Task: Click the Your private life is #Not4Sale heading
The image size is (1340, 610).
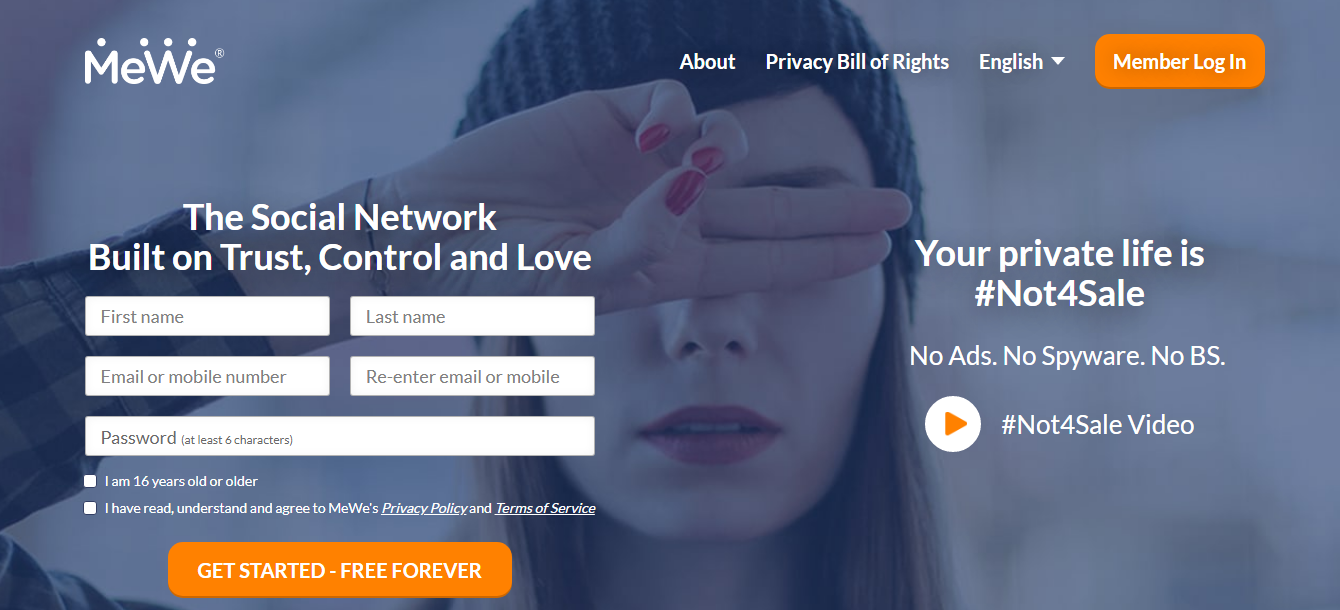Action: (x=1060, y=273)
